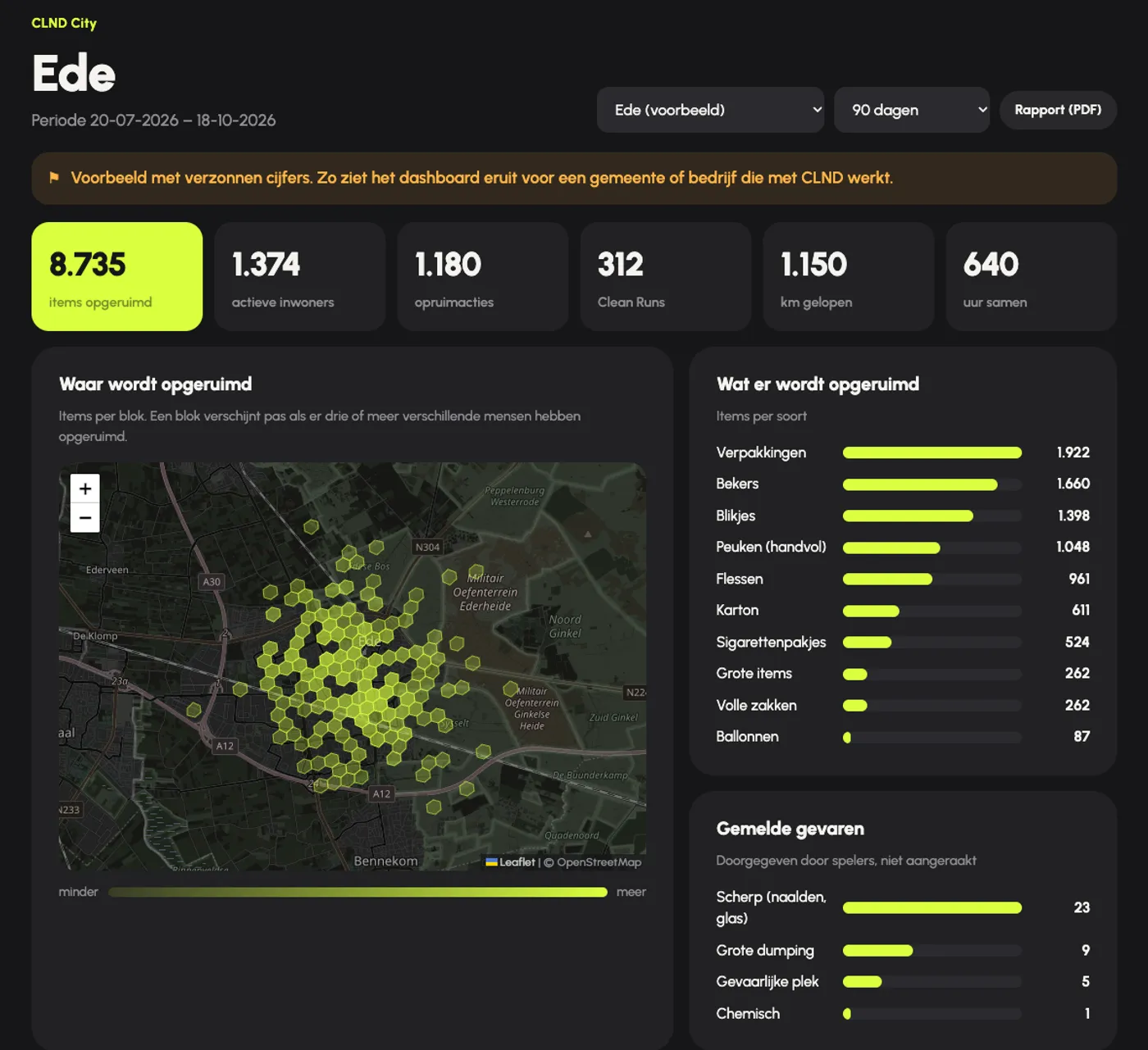Click the Chemisch hazard label
1148x1050 pixels.
(748, 1014)
